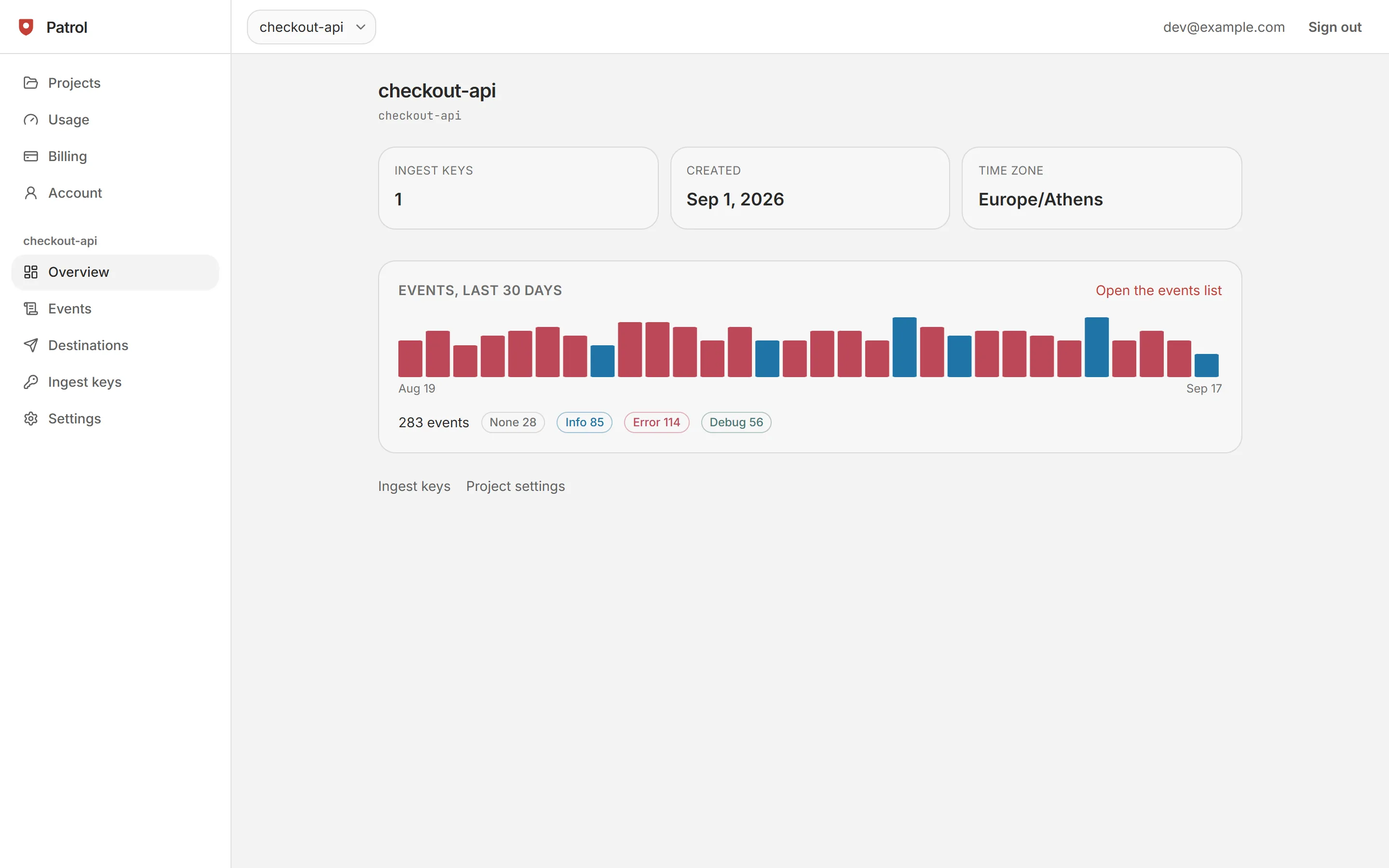Click the Time Zone Europe/Athens card
The height and width of the screenshot is (868, 1389).
[x=1102, y=188]
